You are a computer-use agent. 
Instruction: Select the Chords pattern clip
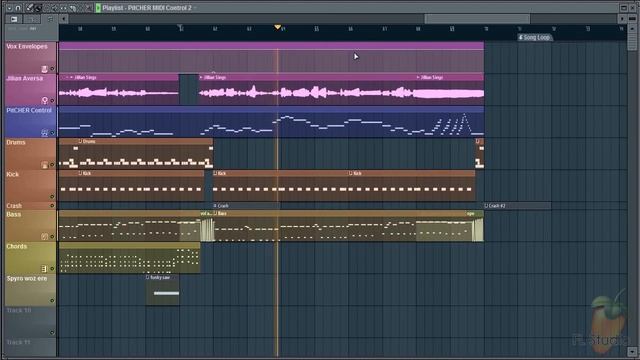click(x=129, y=258)
